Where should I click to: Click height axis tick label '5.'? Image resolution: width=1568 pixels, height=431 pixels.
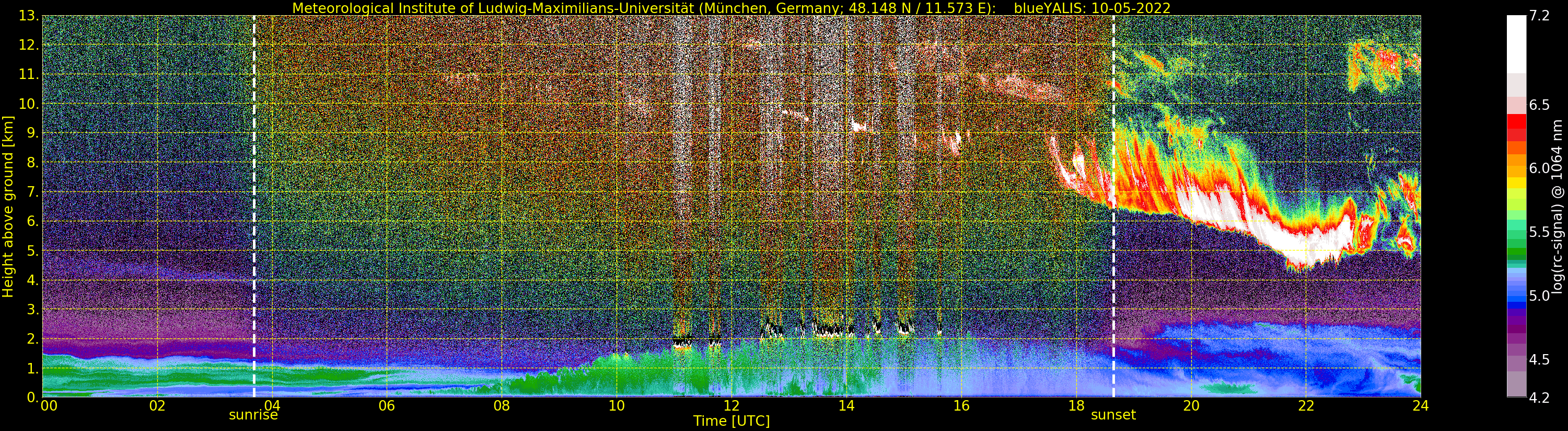point(32,251)
